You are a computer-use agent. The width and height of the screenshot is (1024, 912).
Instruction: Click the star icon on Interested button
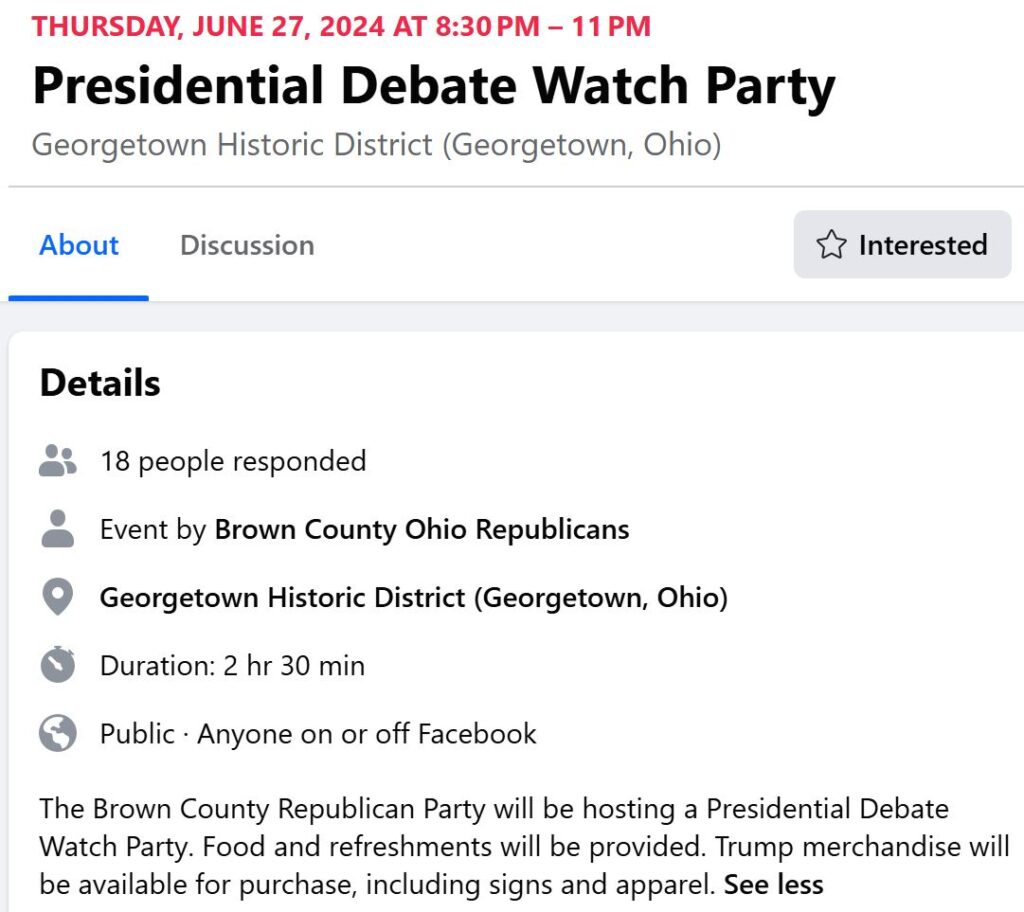click(831, 245)
